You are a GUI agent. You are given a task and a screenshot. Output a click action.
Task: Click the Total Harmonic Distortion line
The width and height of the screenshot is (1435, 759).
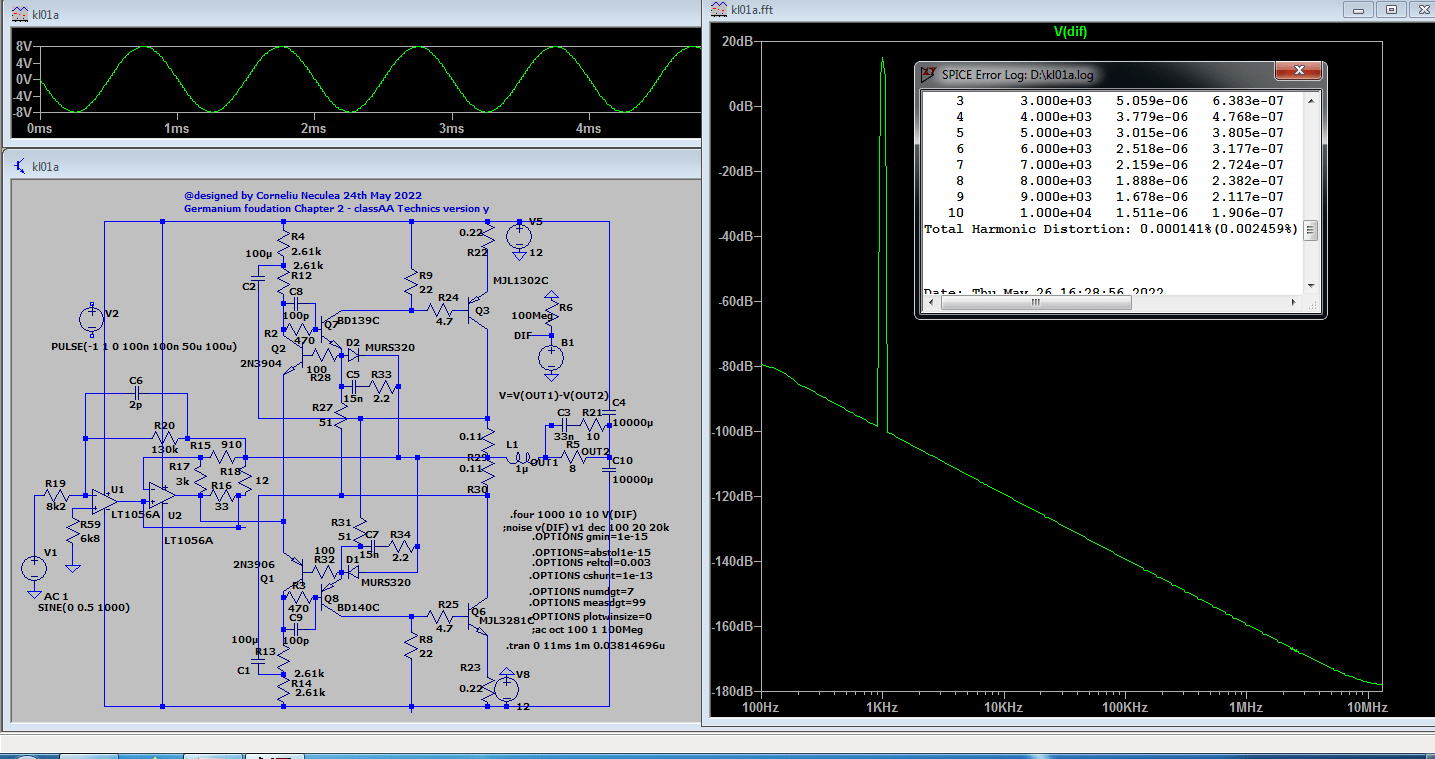[1110, 229]
